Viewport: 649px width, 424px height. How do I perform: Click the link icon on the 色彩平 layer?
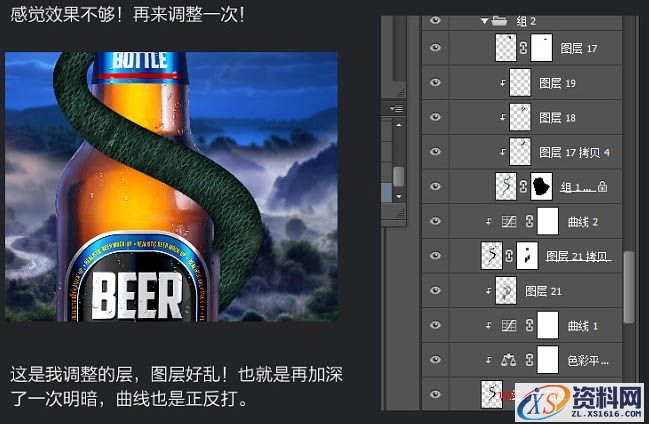(x=529, y=359)
